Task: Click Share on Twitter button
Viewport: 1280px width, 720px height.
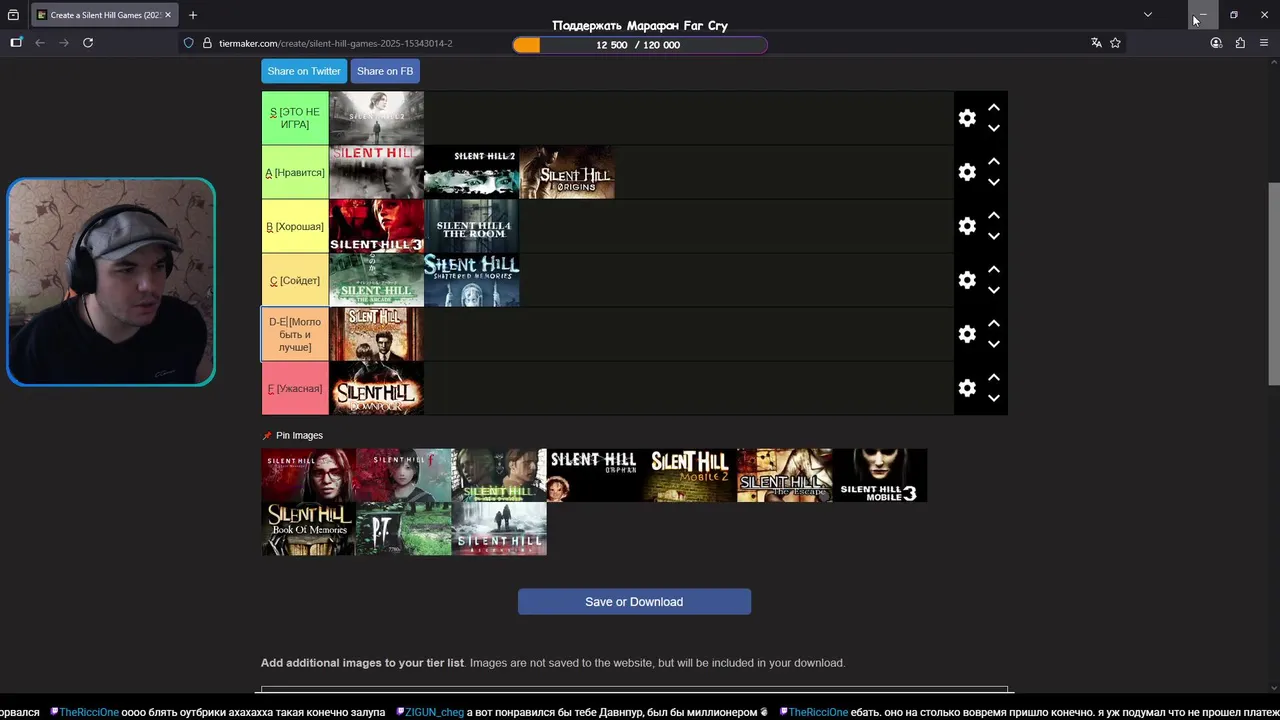Action: (304, 71)
